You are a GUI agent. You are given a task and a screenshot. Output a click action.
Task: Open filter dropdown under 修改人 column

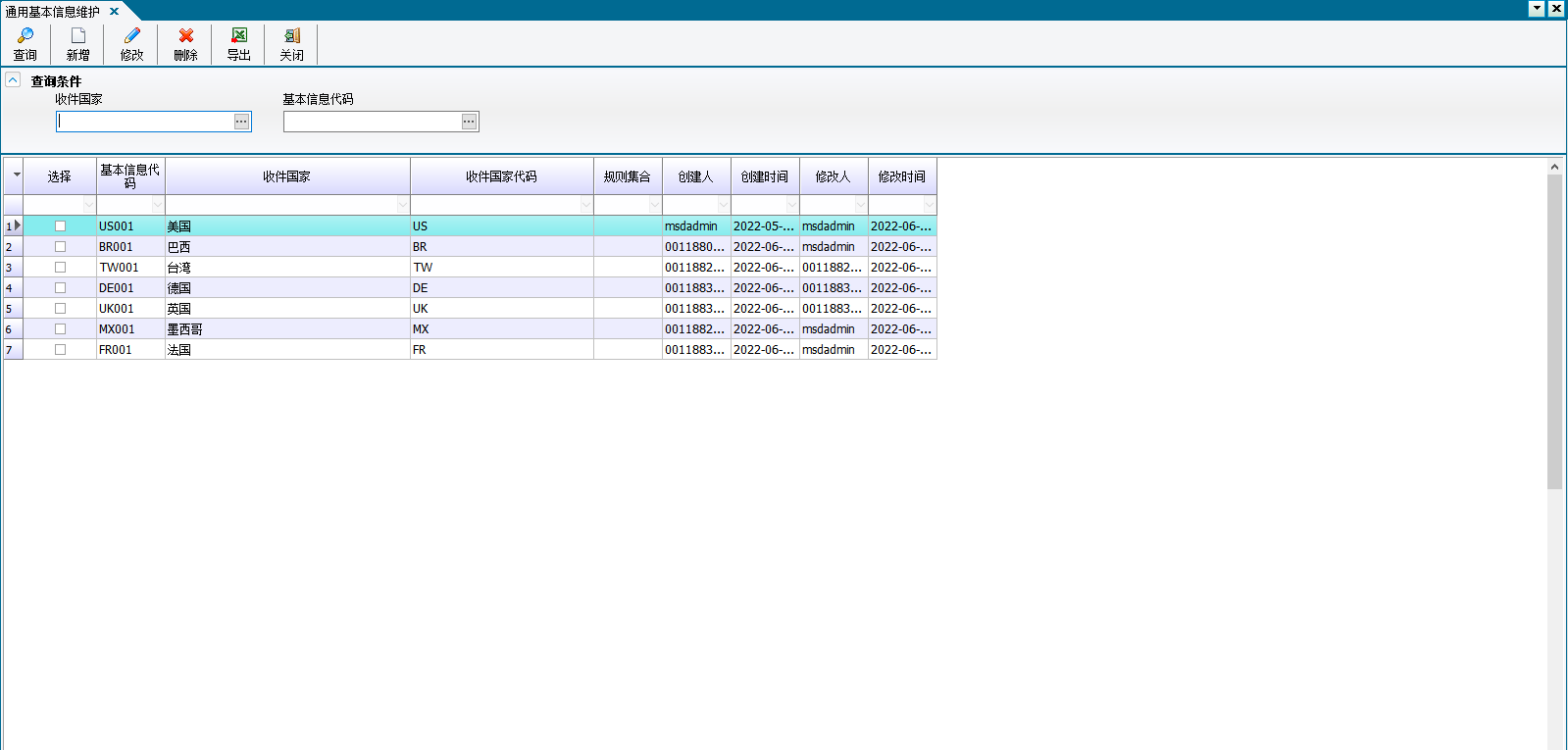(861, 205)
